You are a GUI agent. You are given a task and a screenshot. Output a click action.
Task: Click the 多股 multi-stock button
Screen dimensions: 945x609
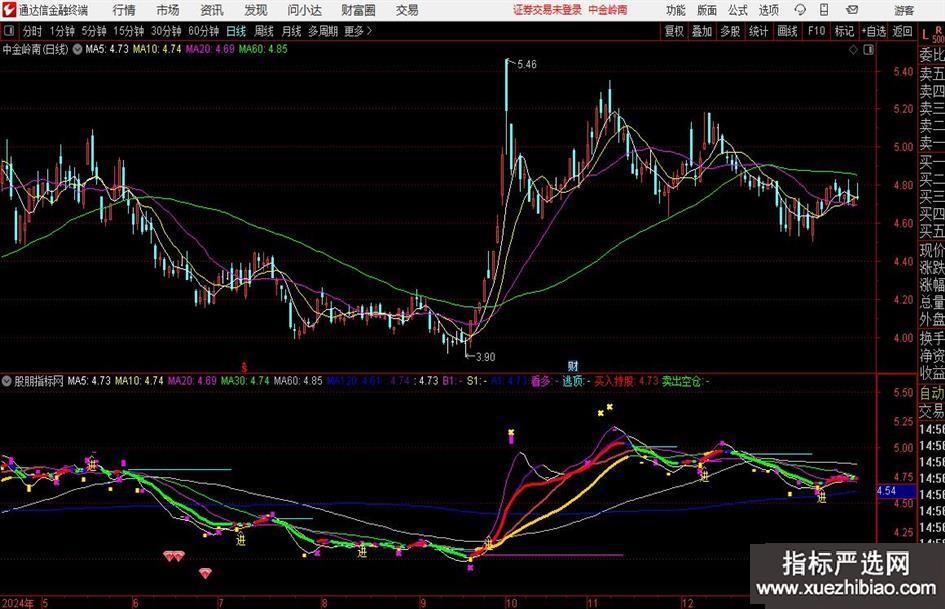pyautogui.click(x=730, y=31)
